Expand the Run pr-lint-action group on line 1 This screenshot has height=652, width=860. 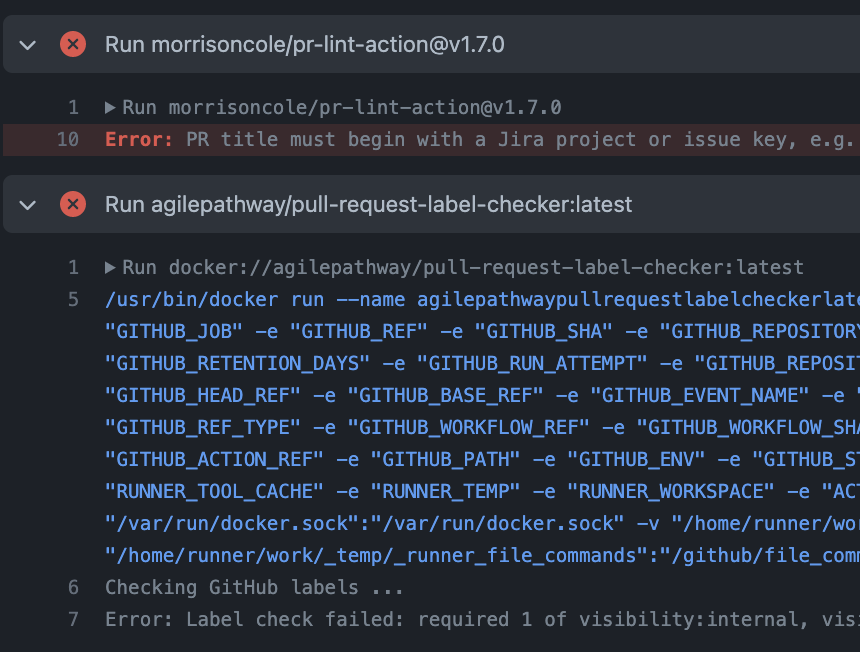[x=109, y=107]
